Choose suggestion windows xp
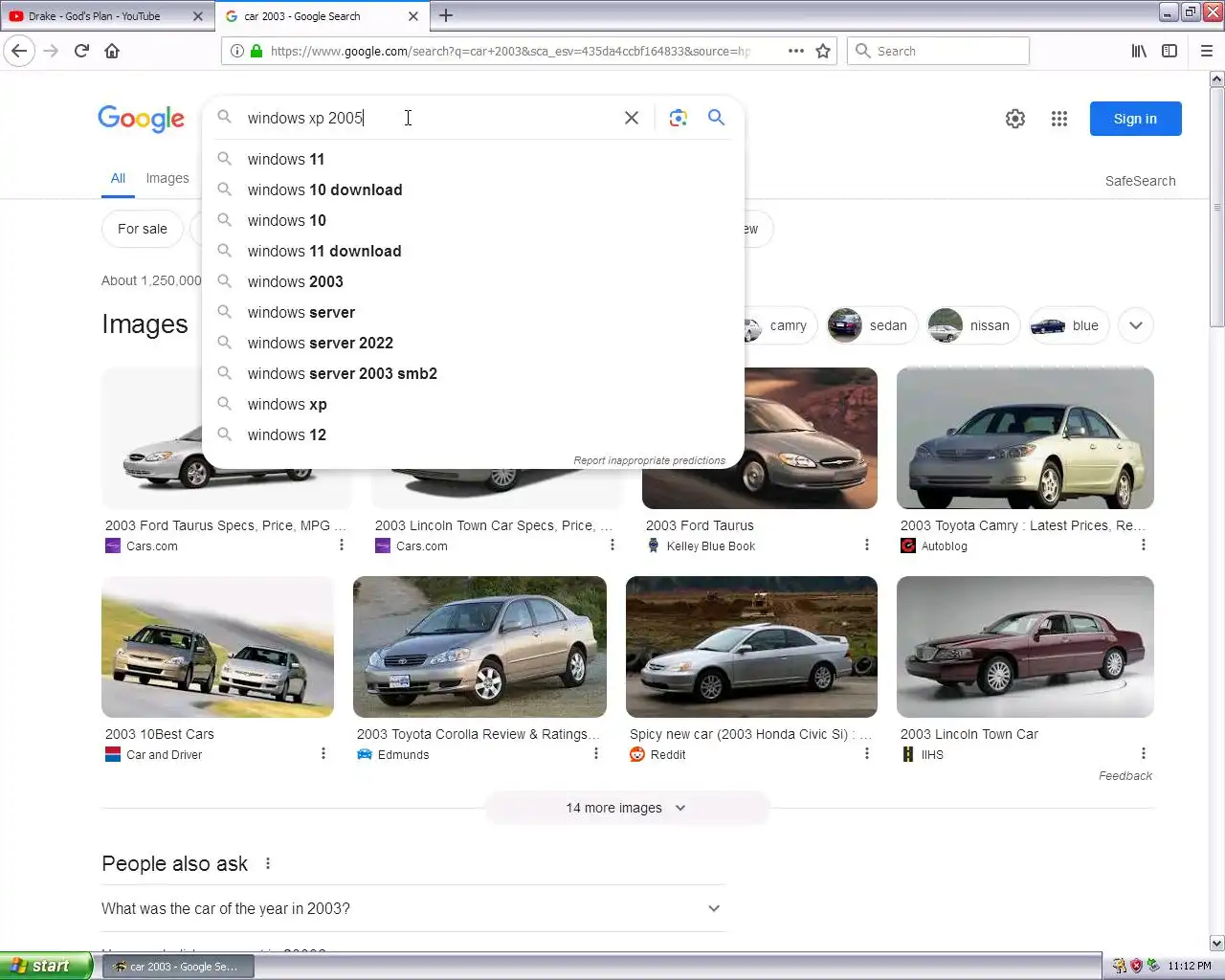 (x=474, y=404)
